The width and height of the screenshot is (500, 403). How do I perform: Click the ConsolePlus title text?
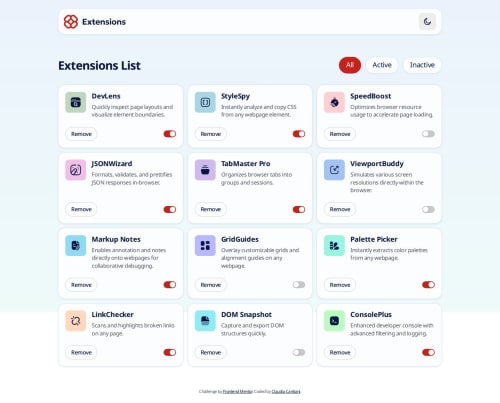coord(371,315)
